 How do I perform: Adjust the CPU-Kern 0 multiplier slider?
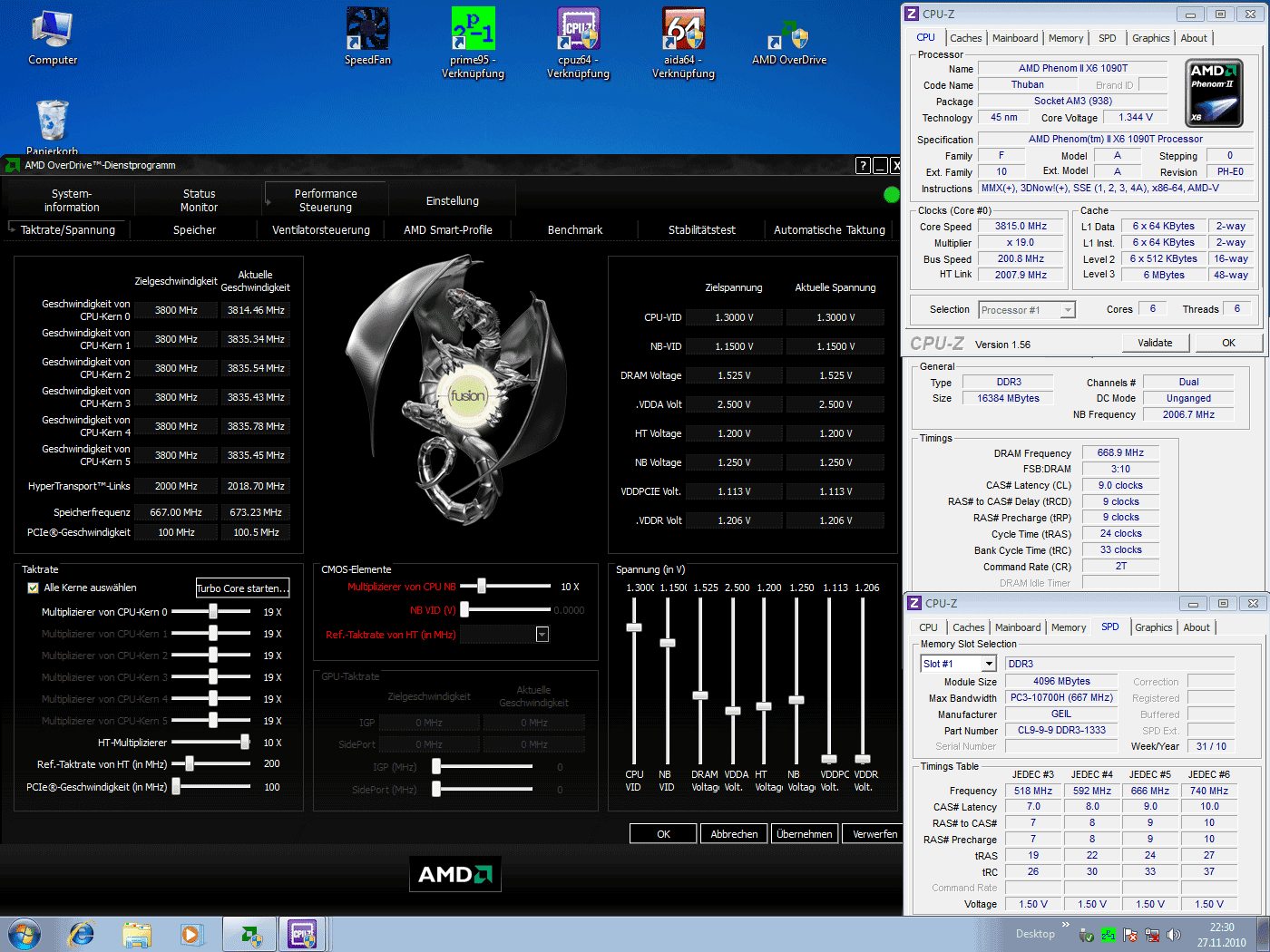point(213,612)
